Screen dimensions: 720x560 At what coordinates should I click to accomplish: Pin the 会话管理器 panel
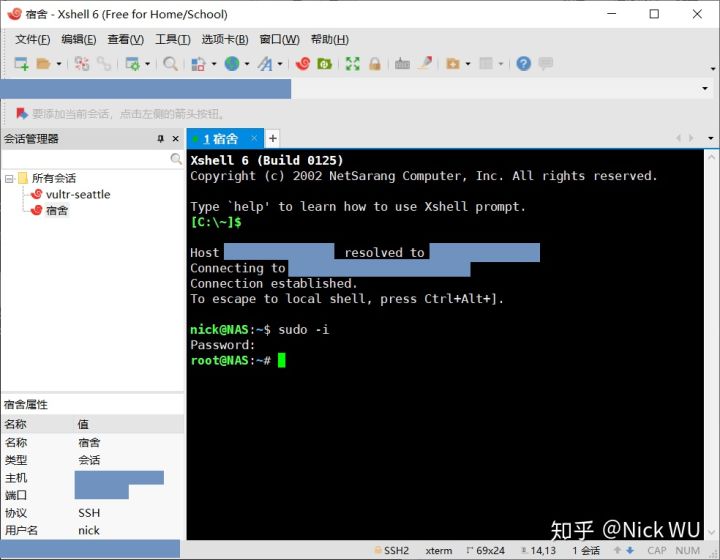[x=160, y=139]
